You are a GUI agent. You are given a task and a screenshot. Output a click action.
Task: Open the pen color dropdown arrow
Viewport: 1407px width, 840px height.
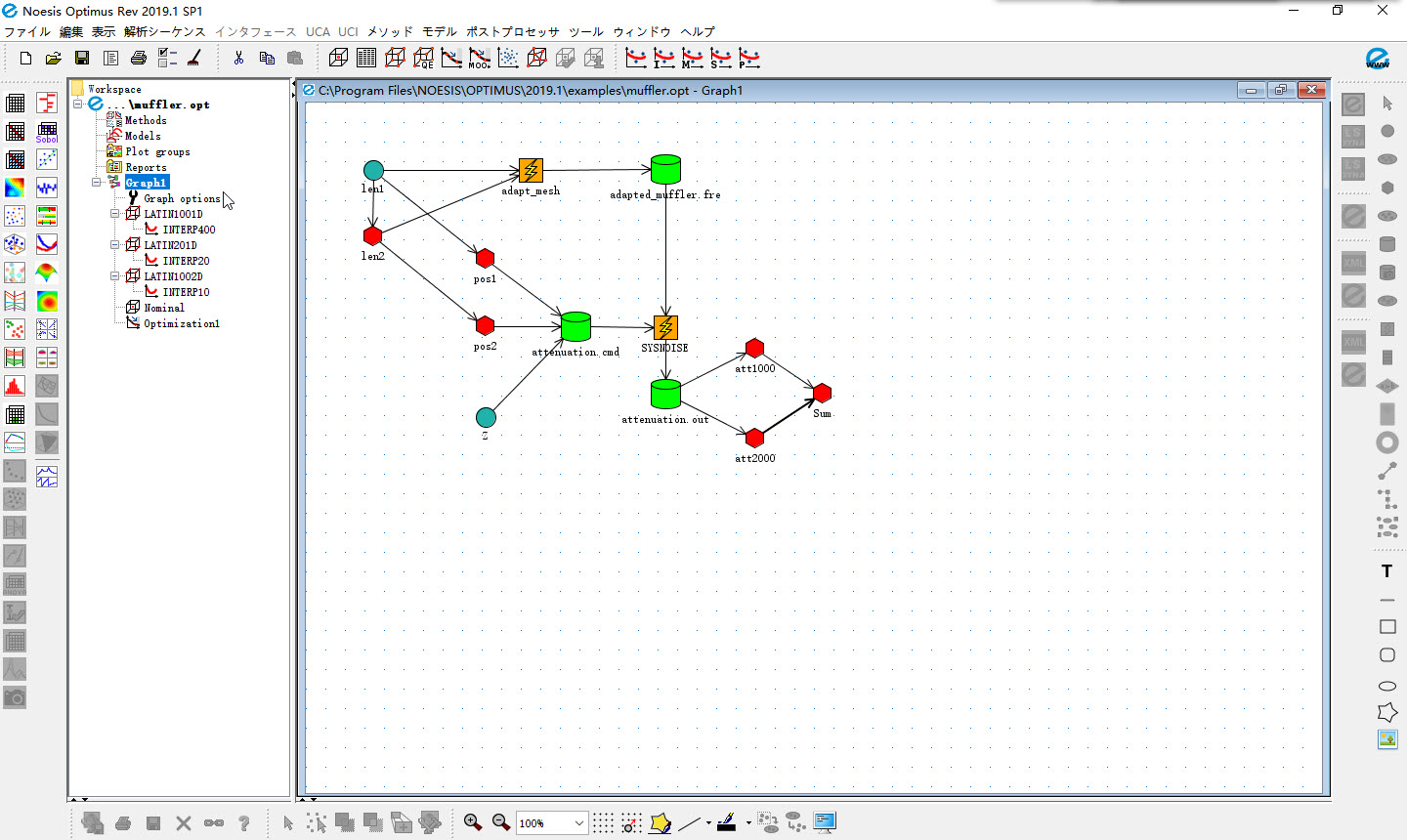pyautogui.click(x=747, y=822)
